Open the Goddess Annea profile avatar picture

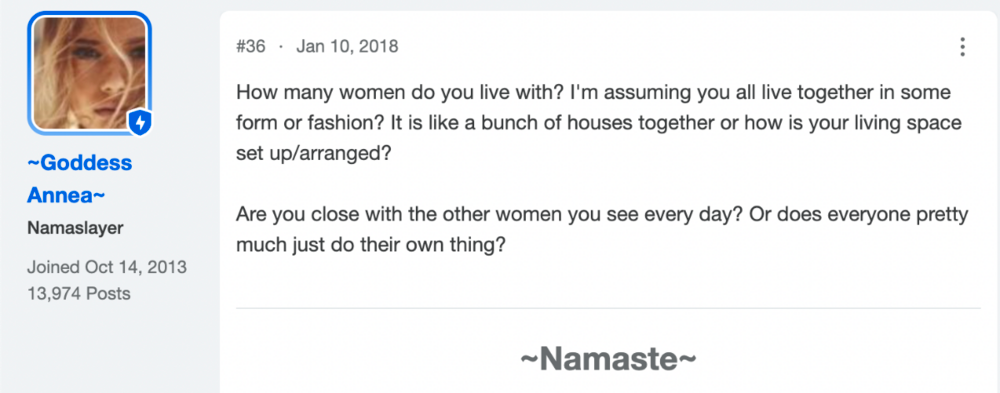pos(89,73)
